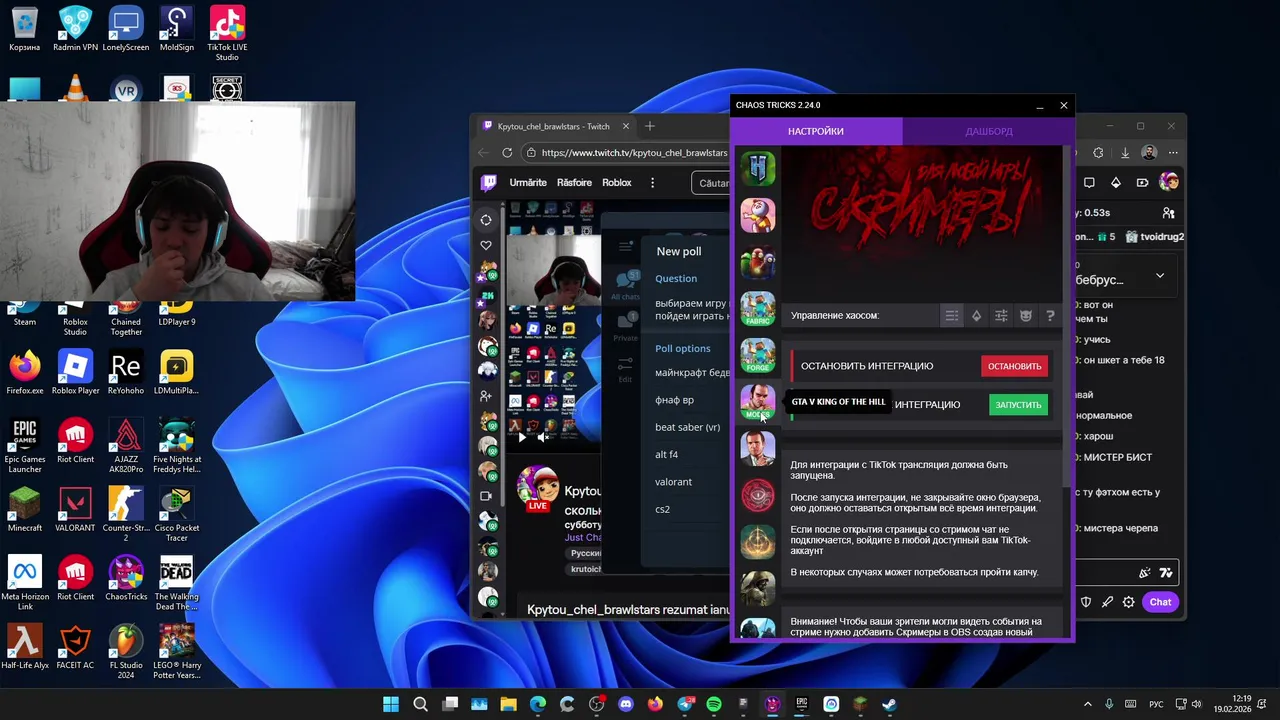Click the Twitch search field Căutare

711,183
